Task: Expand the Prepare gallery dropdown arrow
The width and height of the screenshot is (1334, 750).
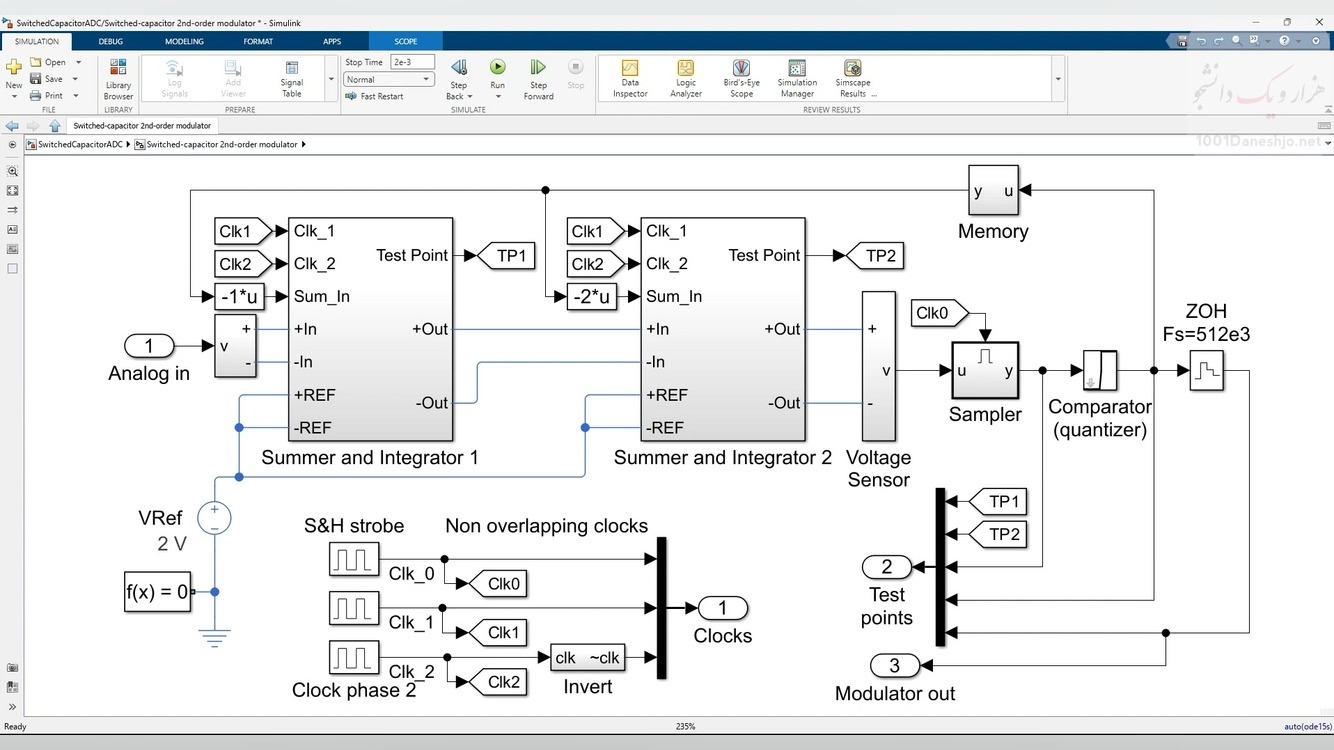Action: point(331,79)
